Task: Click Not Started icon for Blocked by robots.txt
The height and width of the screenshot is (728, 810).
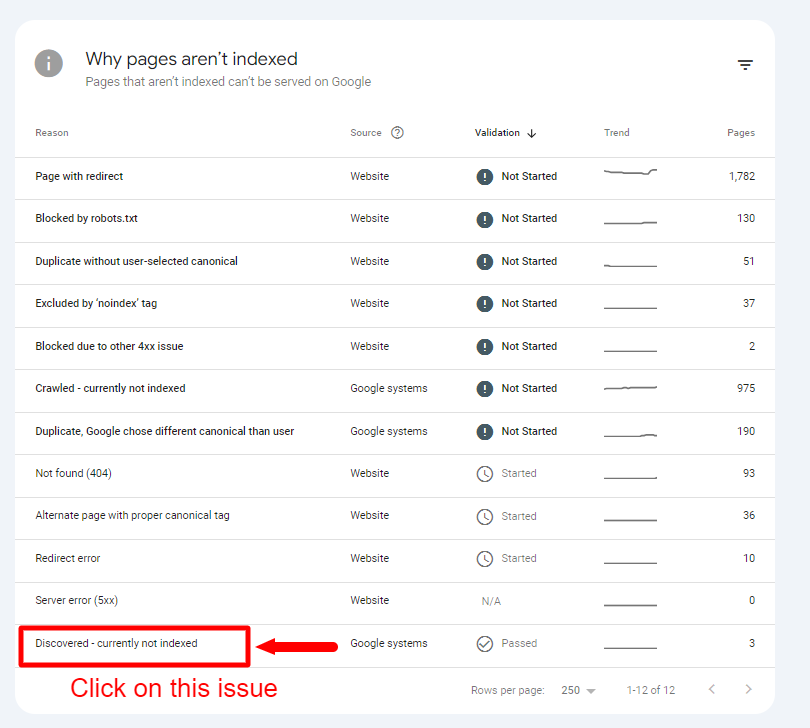Action: [x=485, y=219]
